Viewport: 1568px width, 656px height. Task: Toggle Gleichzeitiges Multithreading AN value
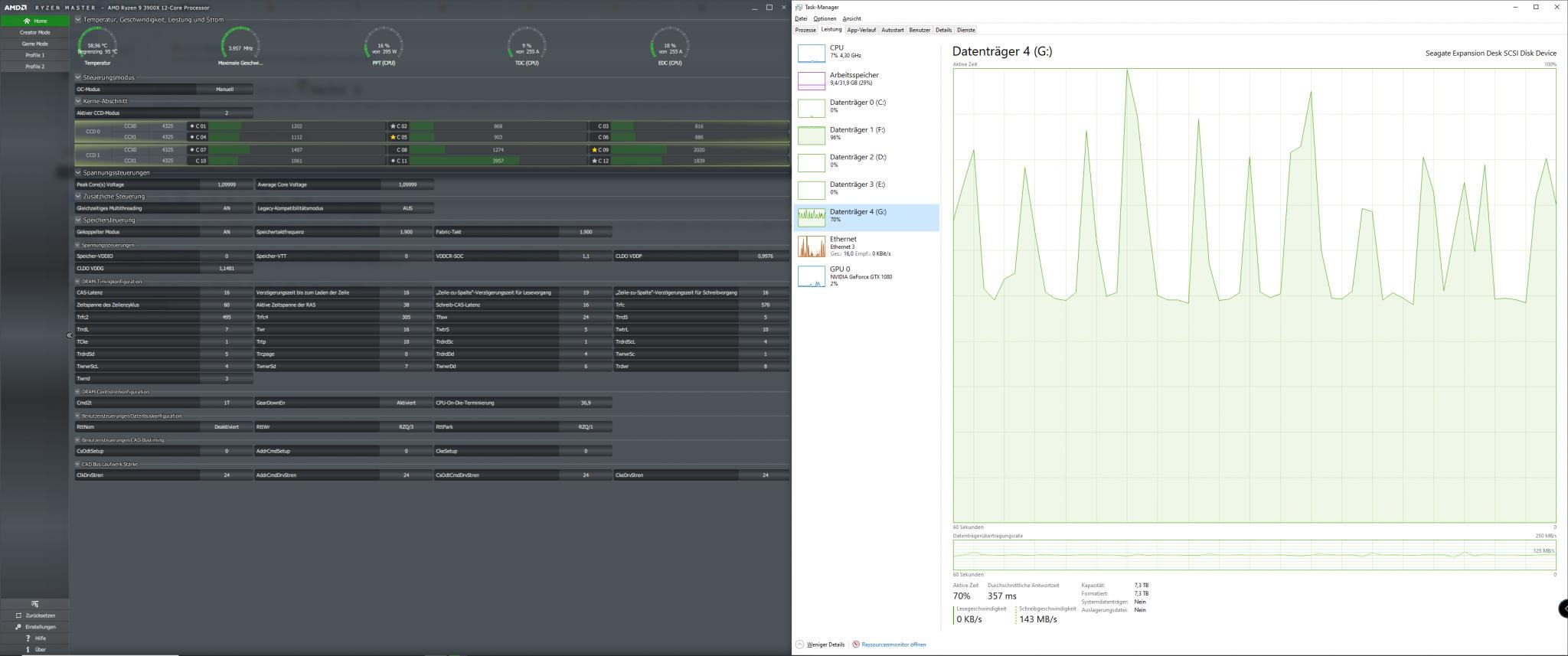click(x=227, y=208)
